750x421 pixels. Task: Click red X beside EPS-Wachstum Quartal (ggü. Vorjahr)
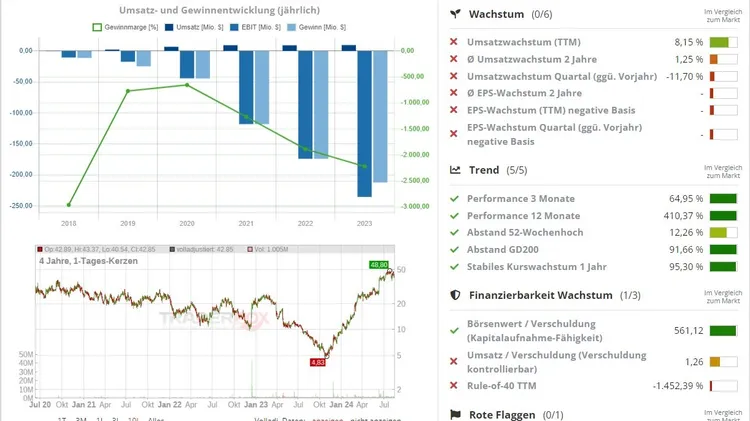tap(454, 134)
